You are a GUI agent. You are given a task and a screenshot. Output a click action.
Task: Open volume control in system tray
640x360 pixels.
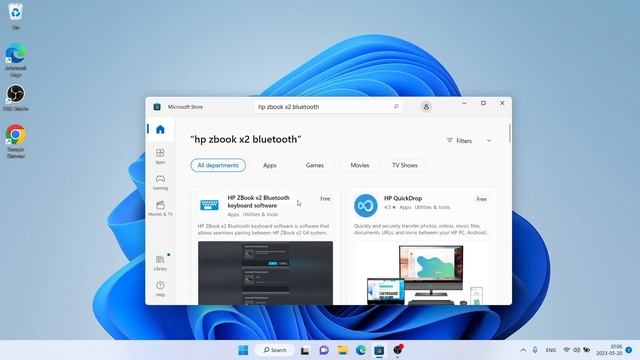576,350
